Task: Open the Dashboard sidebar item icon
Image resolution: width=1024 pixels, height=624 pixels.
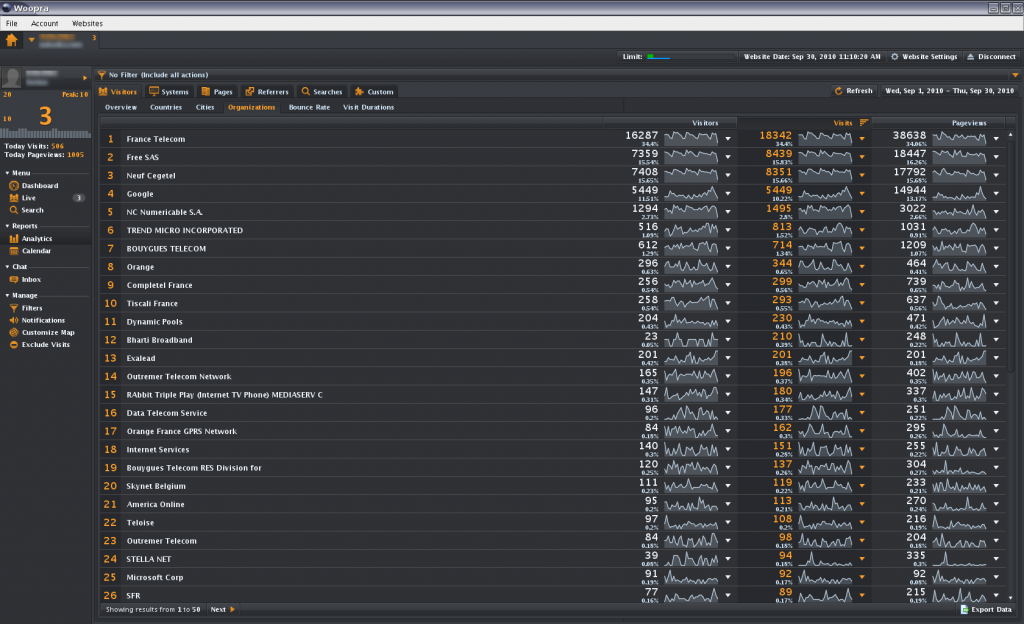Action: pos(14,185)
